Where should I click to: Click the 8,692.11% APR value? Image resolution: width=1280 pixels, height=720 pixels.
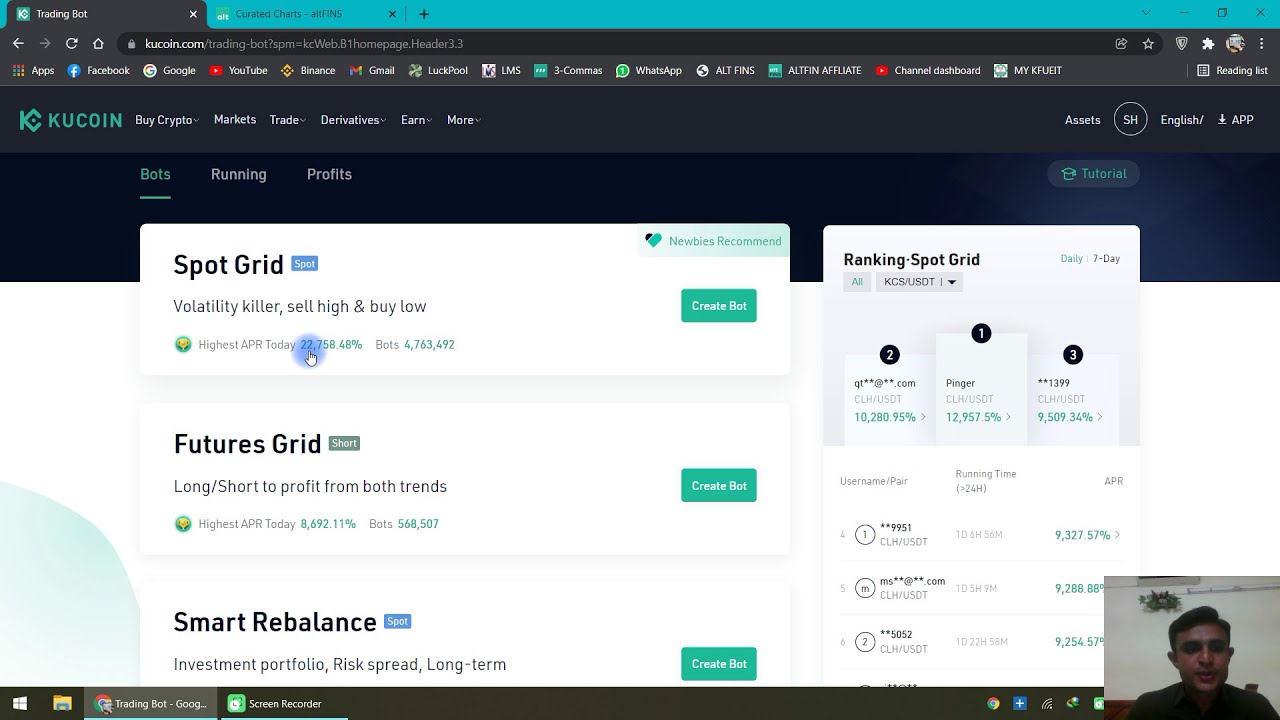(328, 524)
